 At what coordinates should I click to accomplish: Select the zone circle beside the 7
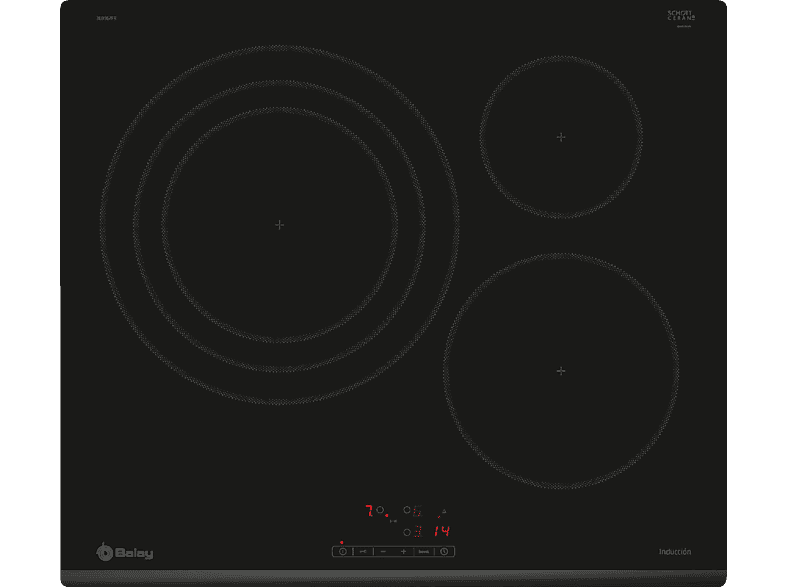pyautogui.click(x=381, y=510)
